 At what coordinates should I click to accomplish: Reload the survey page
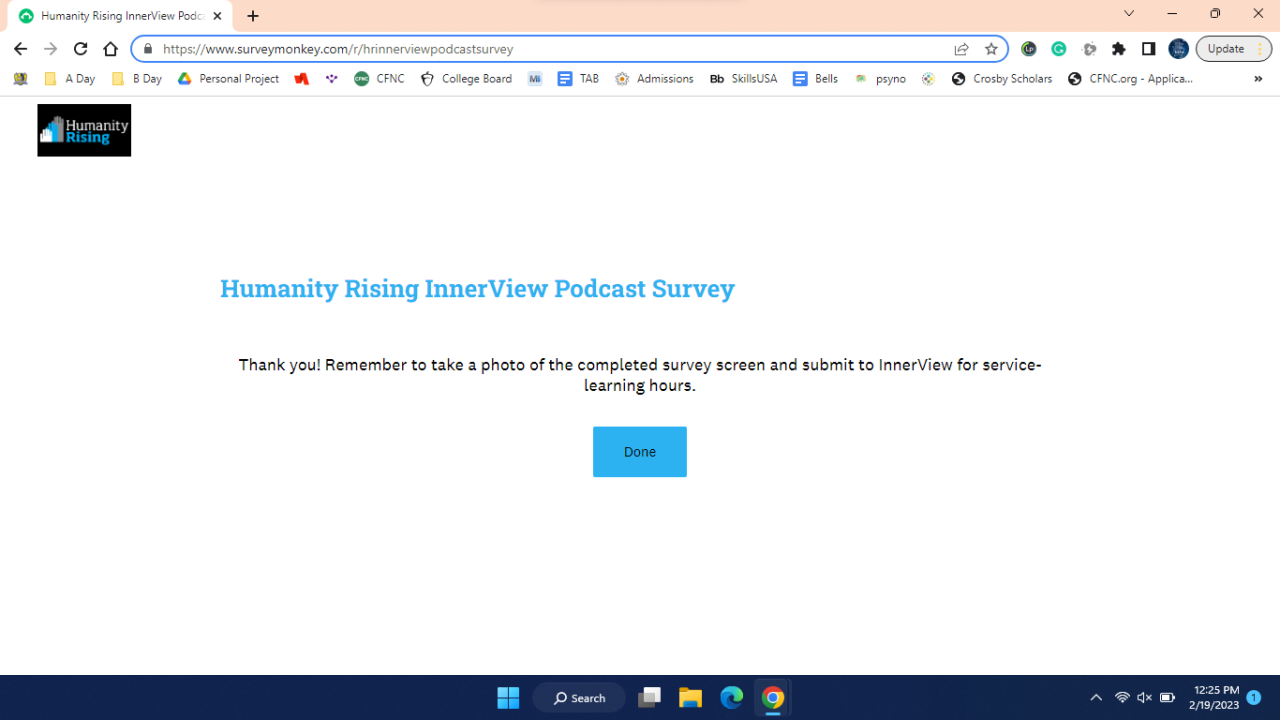80,49
